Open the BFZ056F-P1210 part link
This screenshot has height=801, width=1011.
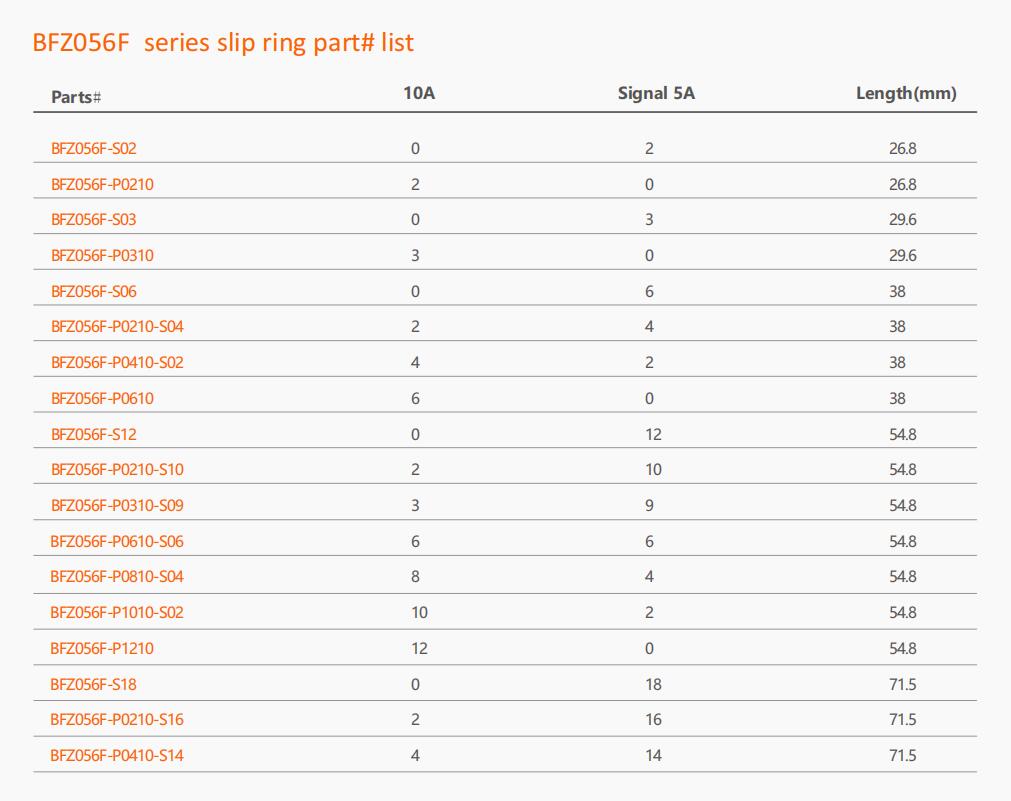coord(102,649)
